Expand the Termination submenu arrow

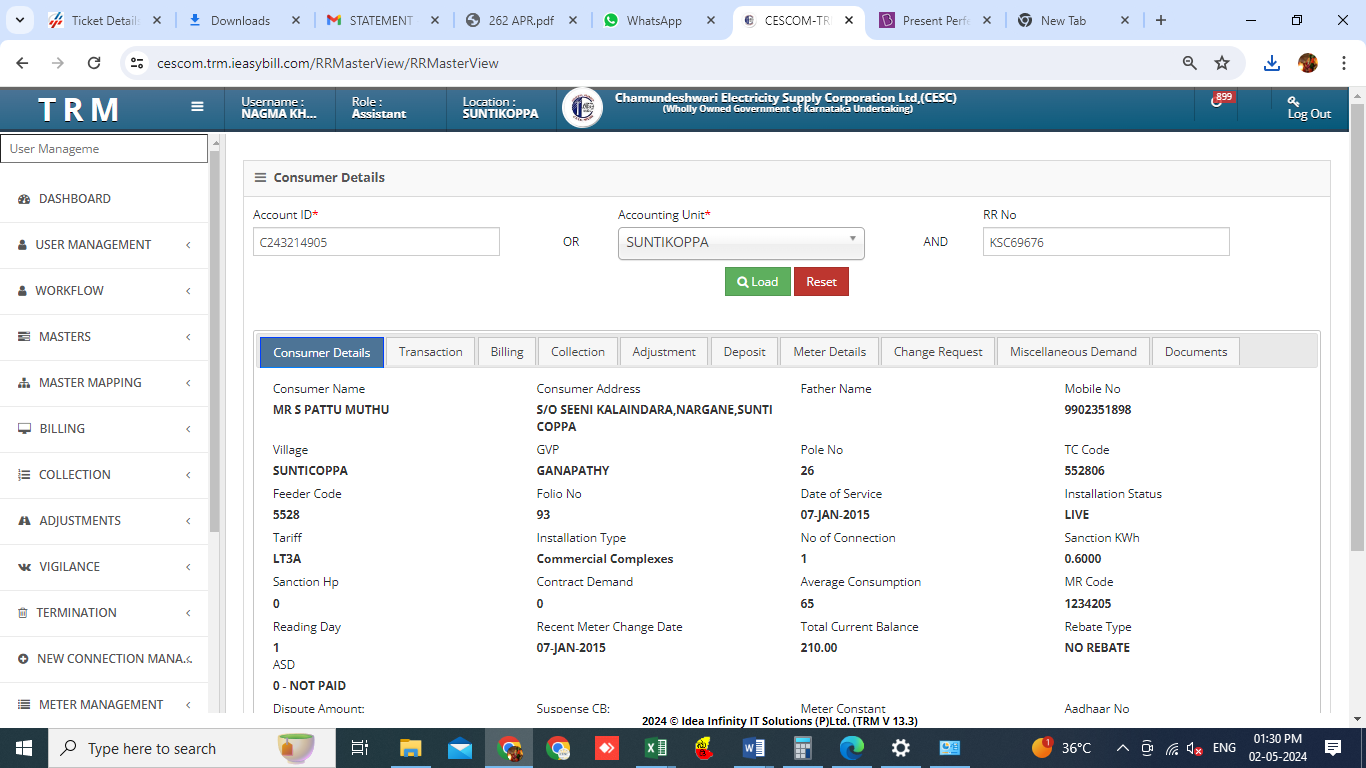188,613
